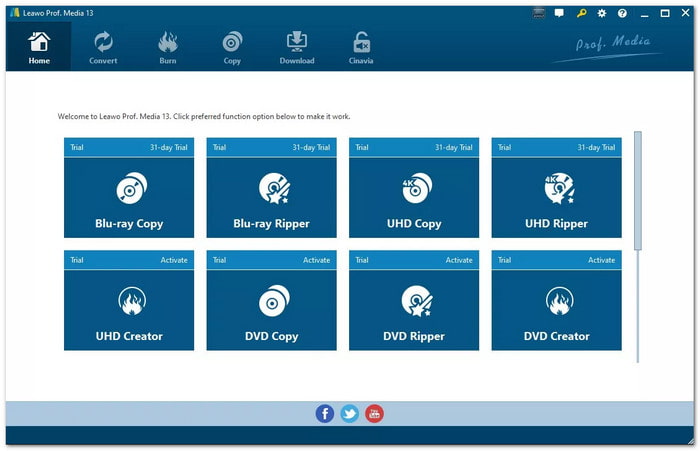Screen dimensions: 700x451
Task: Click 31-day Trial on UHD Copy
Action: pyautogui.click(x=454, y=147)
